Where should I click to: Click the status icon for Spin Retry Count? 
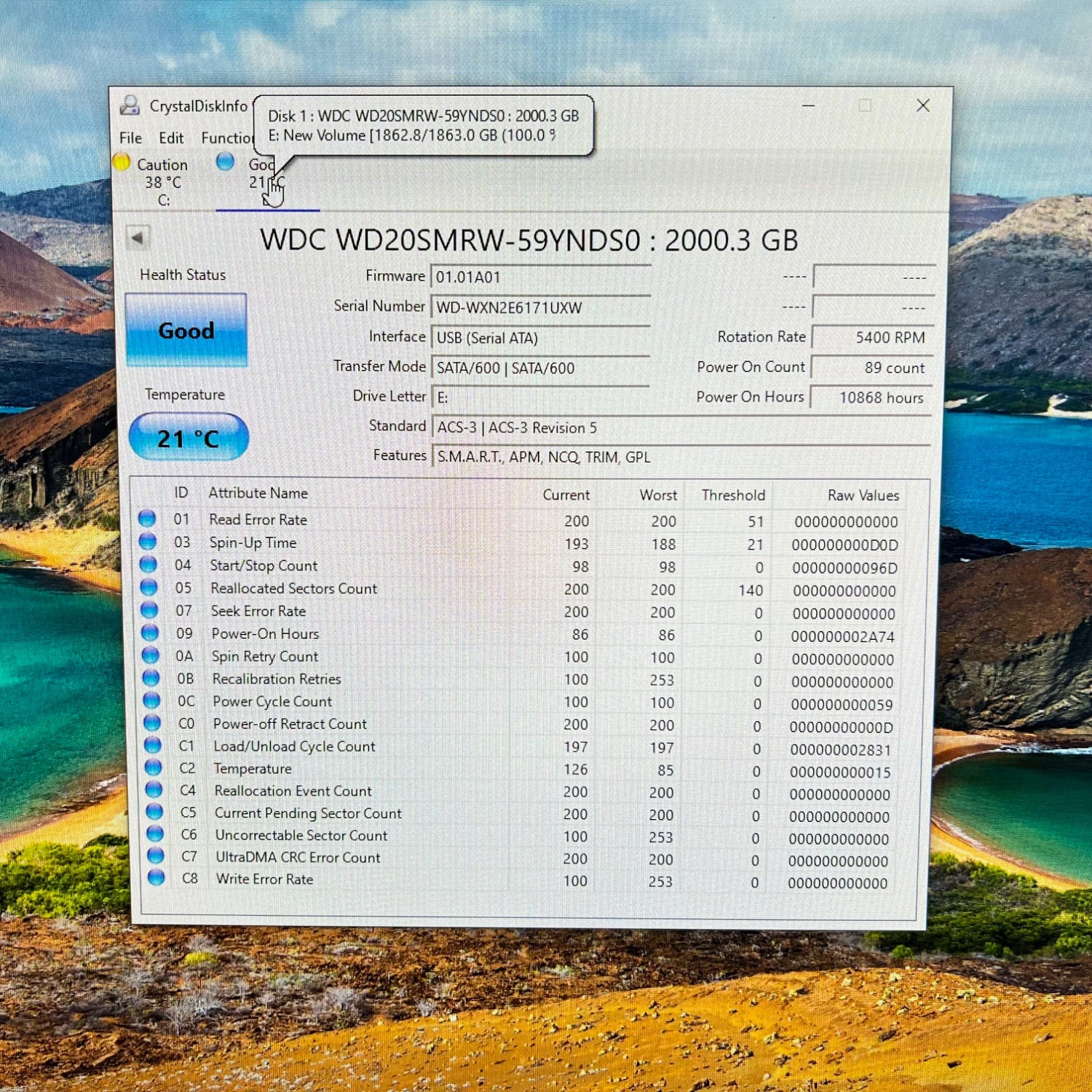coord(151,654)
